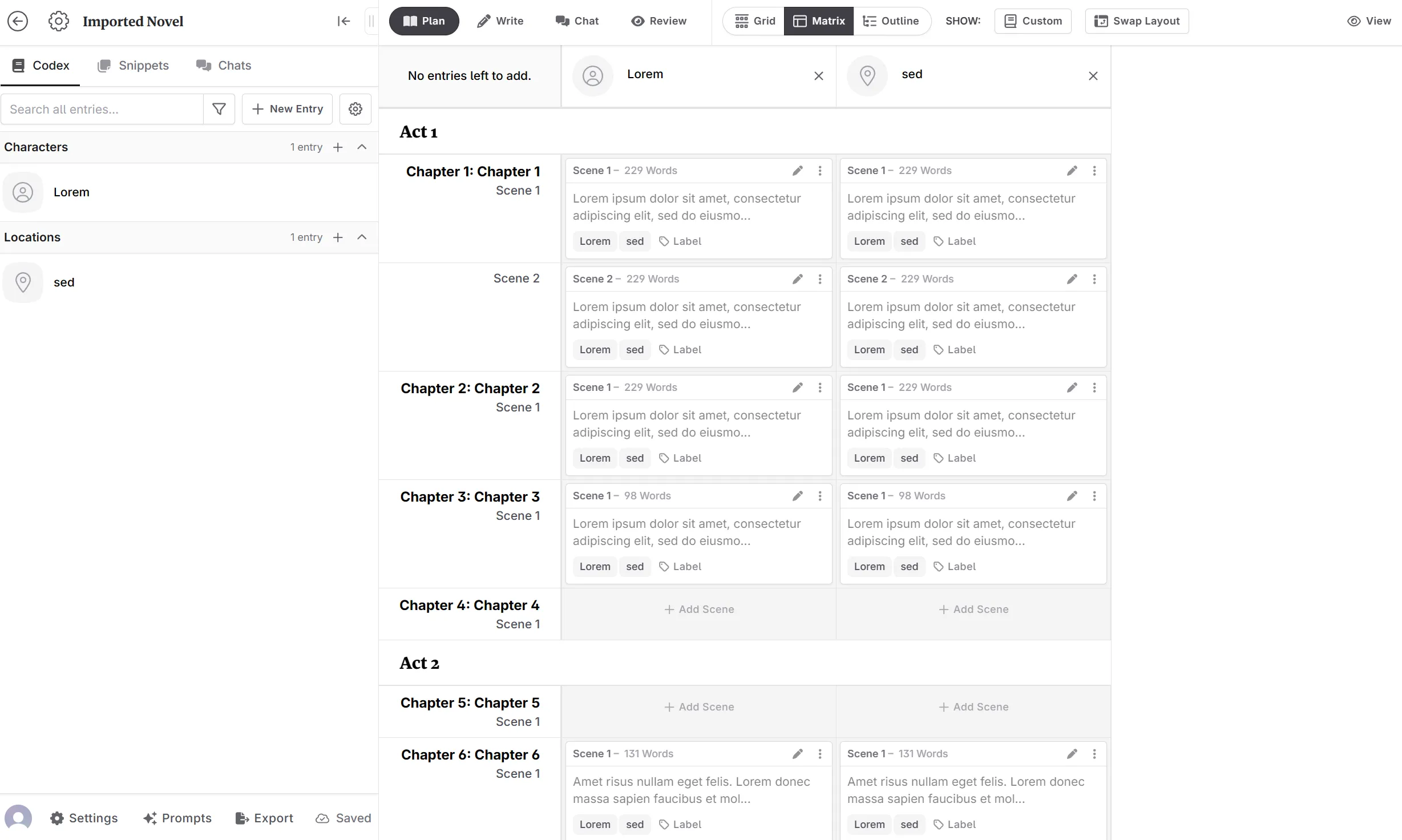
Task: Switch to Grid view mode
Action: [x=754, y=21]
